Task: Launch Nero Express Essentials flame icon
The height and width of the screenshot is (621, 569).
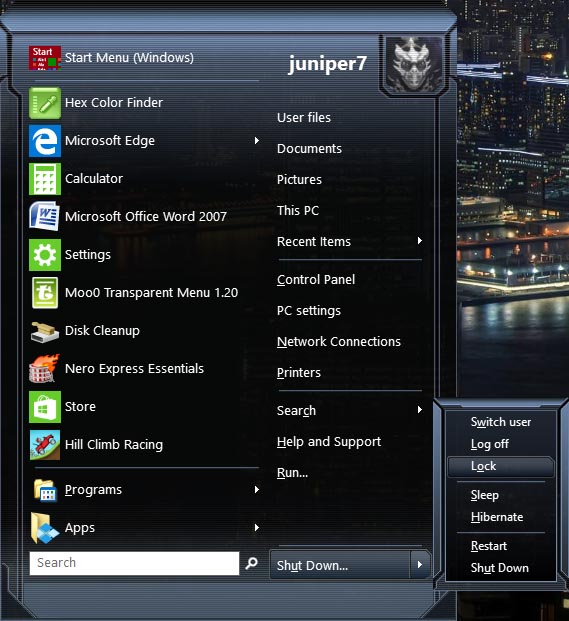Action: coord(45,369)
